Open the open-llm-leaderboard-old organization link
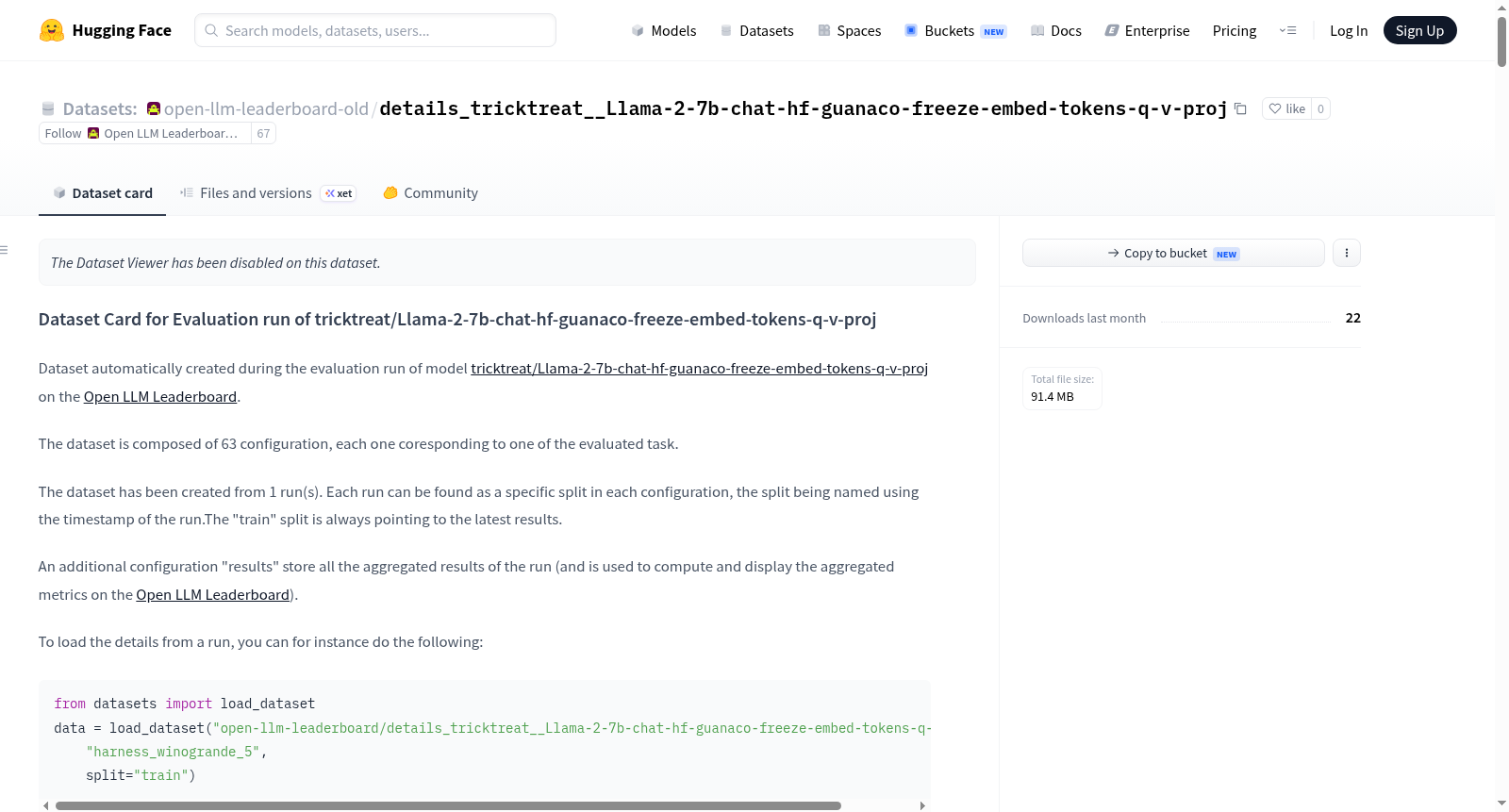This screenshot has height=812, width=1509. (266, 109)
